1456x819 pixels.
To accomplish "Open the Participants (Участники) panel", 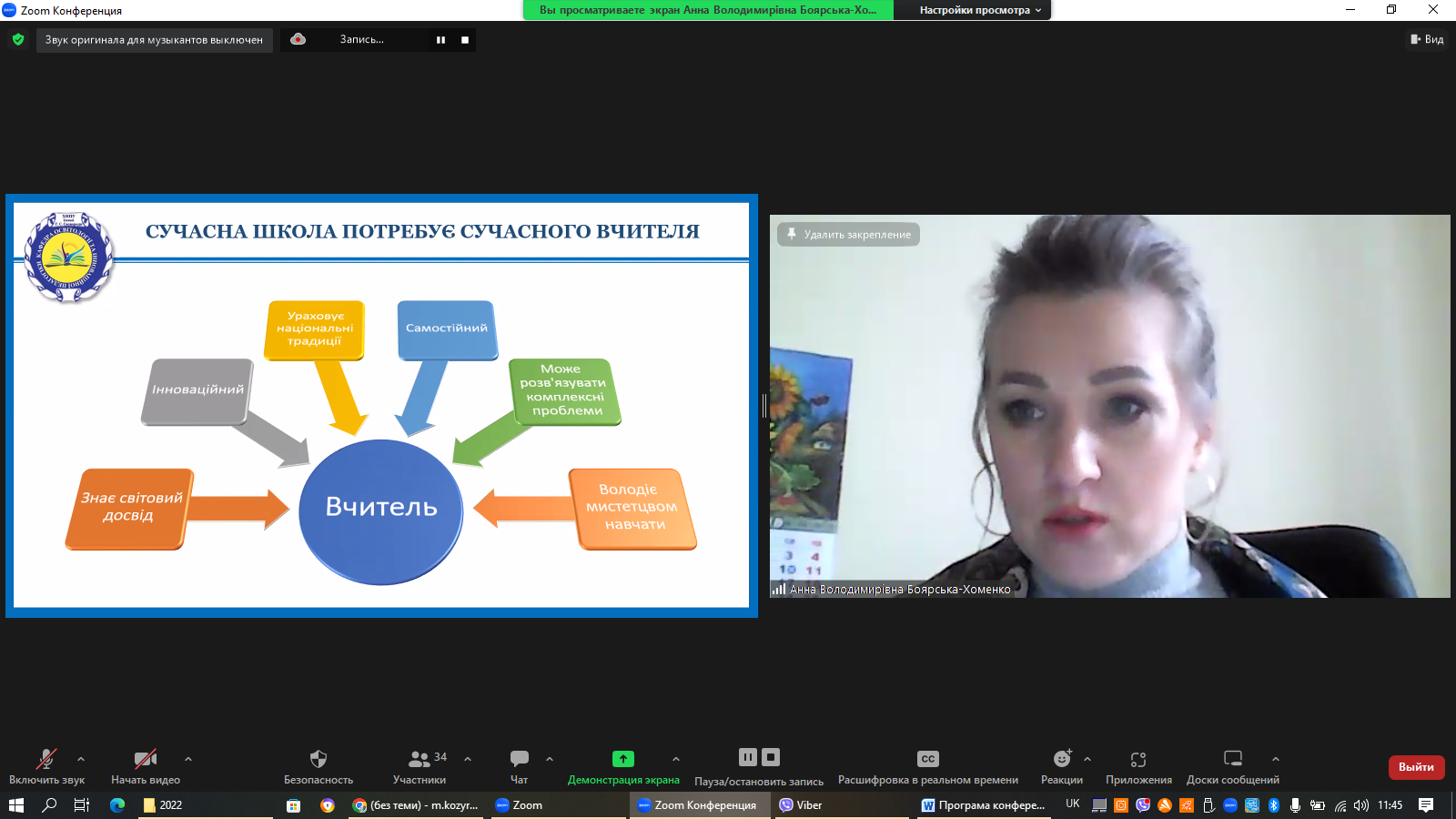I will pyautogui.click(x=420, y=759).
